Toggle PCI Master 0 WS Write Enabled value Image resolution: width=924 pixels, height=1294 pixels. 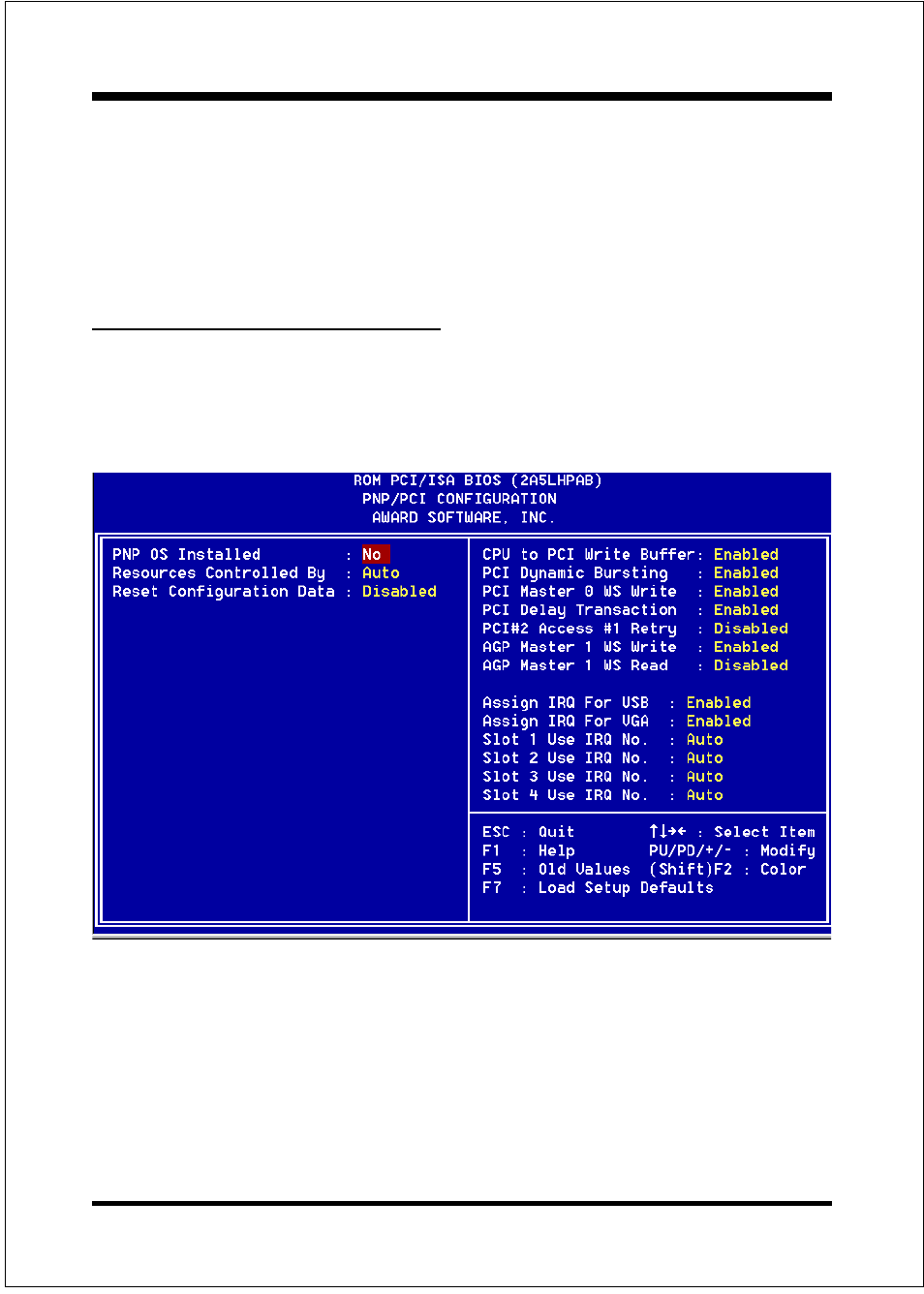click(x=746, y=591)
